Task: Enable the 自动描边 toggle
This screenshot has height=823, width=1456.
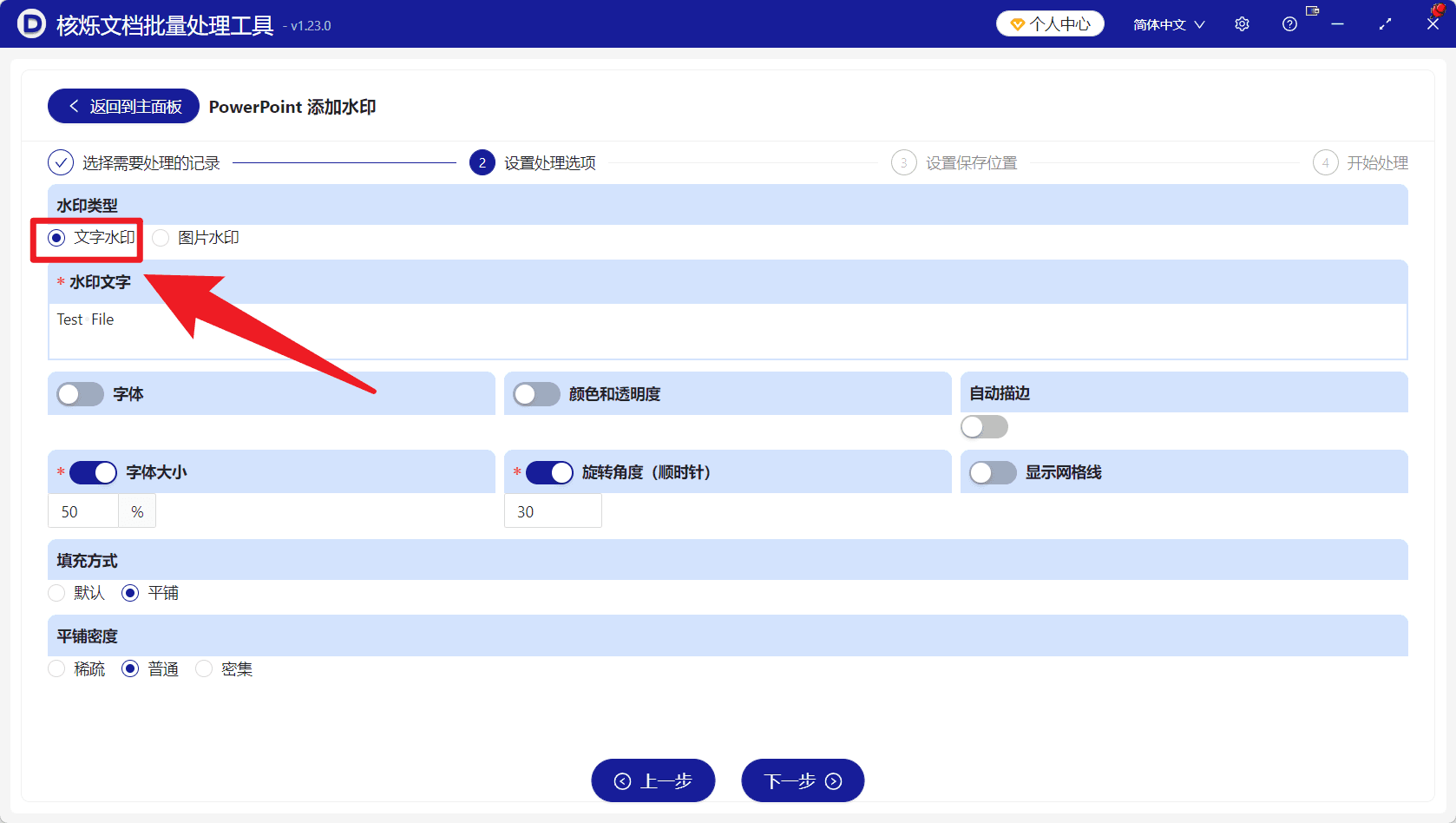Action: (x=985, y=426)
